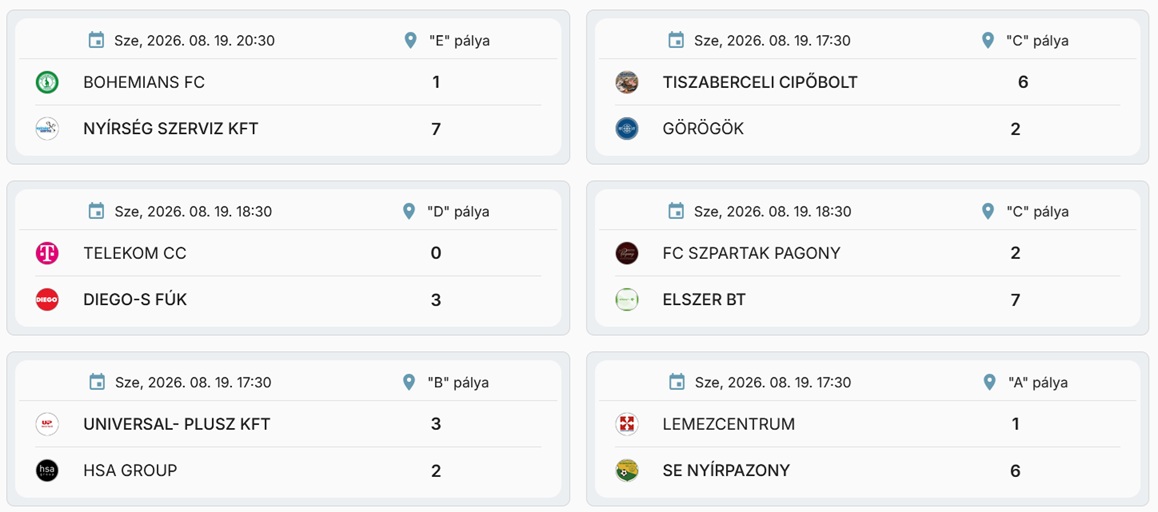This screenshot has width=1158, height=512.
Task: Click the Universal- Plusz KFT logo
Action: coord(47,424)
